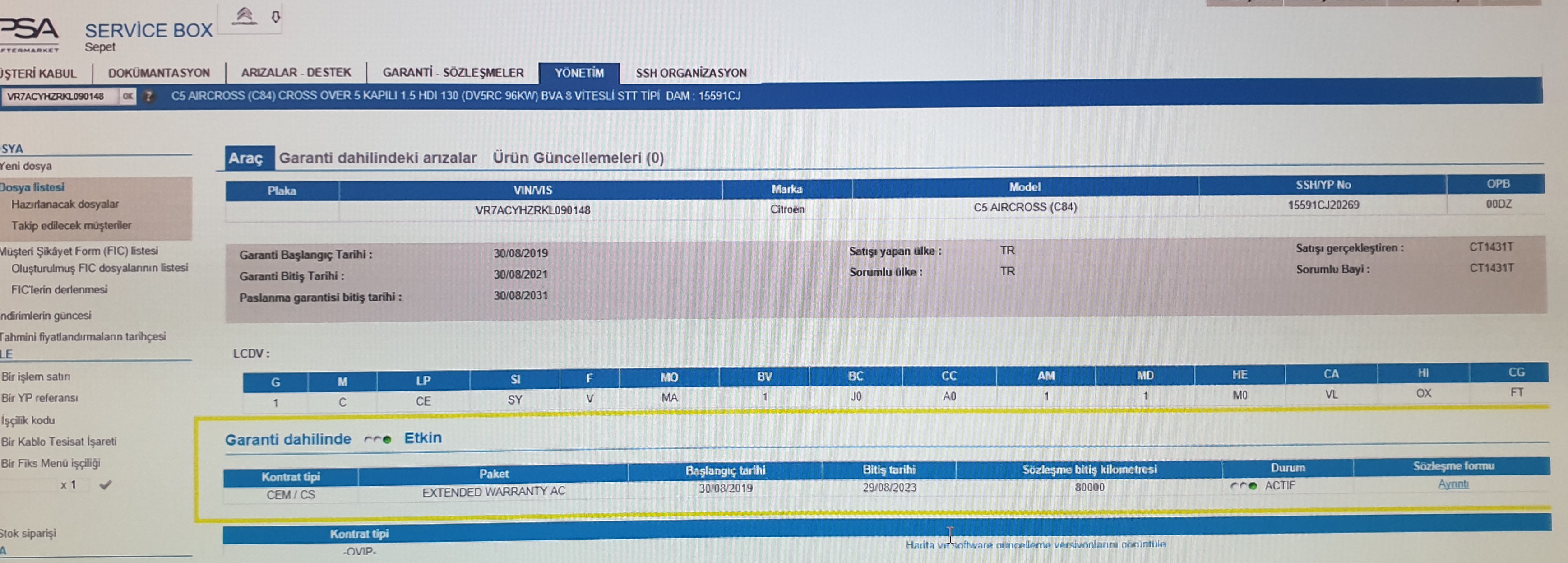Click OPB value 00DZ
1568x563 pixels.
pyautogui.click(x=1499, y=204)
